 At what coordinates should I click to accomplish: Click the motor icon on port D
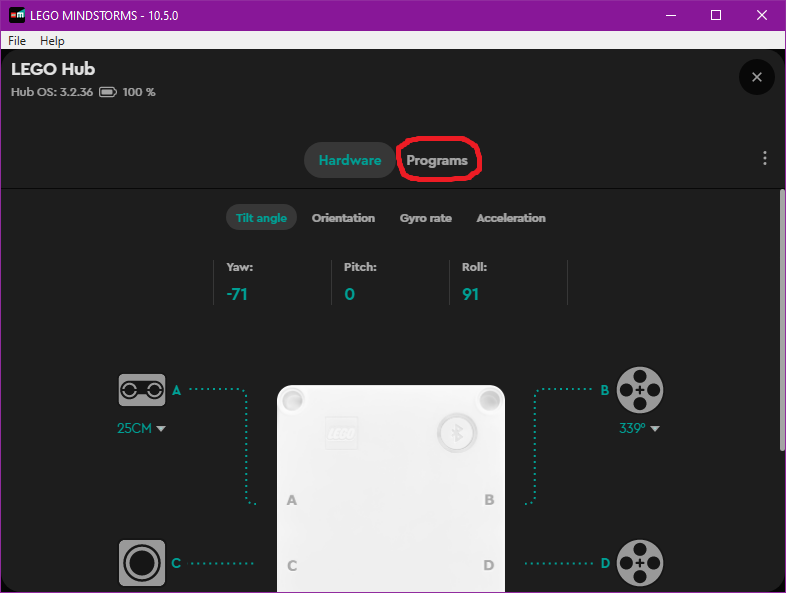tap(639, 563)
